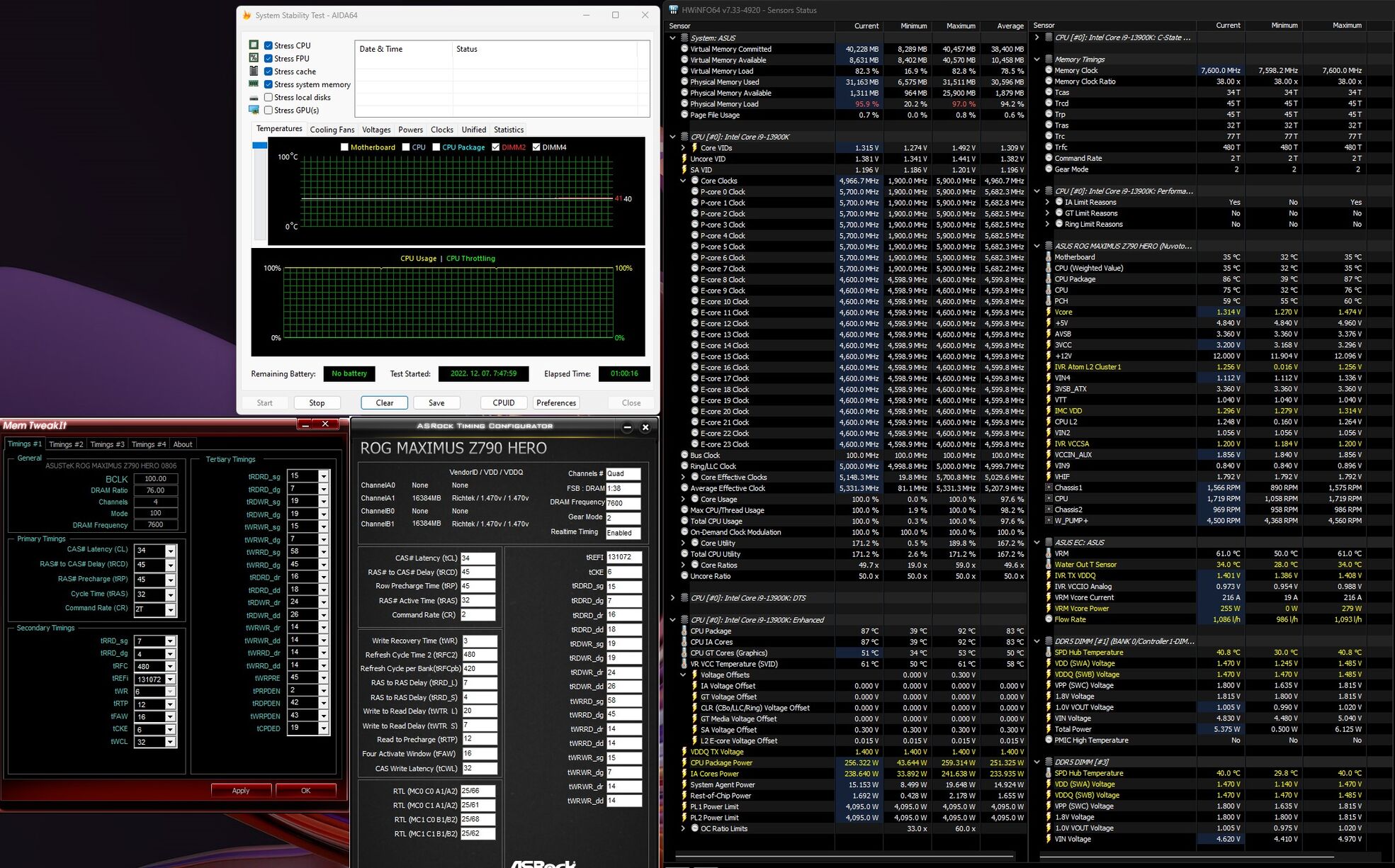Viewport: 1395px width, 868px height.
Task: Click the Bus Clock round icon
Action: coord(684,455)
